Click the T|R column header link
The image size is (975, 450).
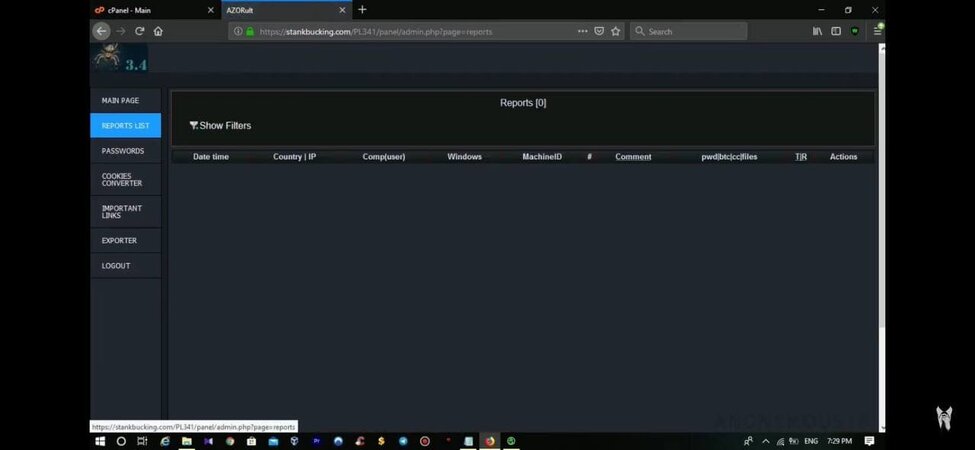801,157
